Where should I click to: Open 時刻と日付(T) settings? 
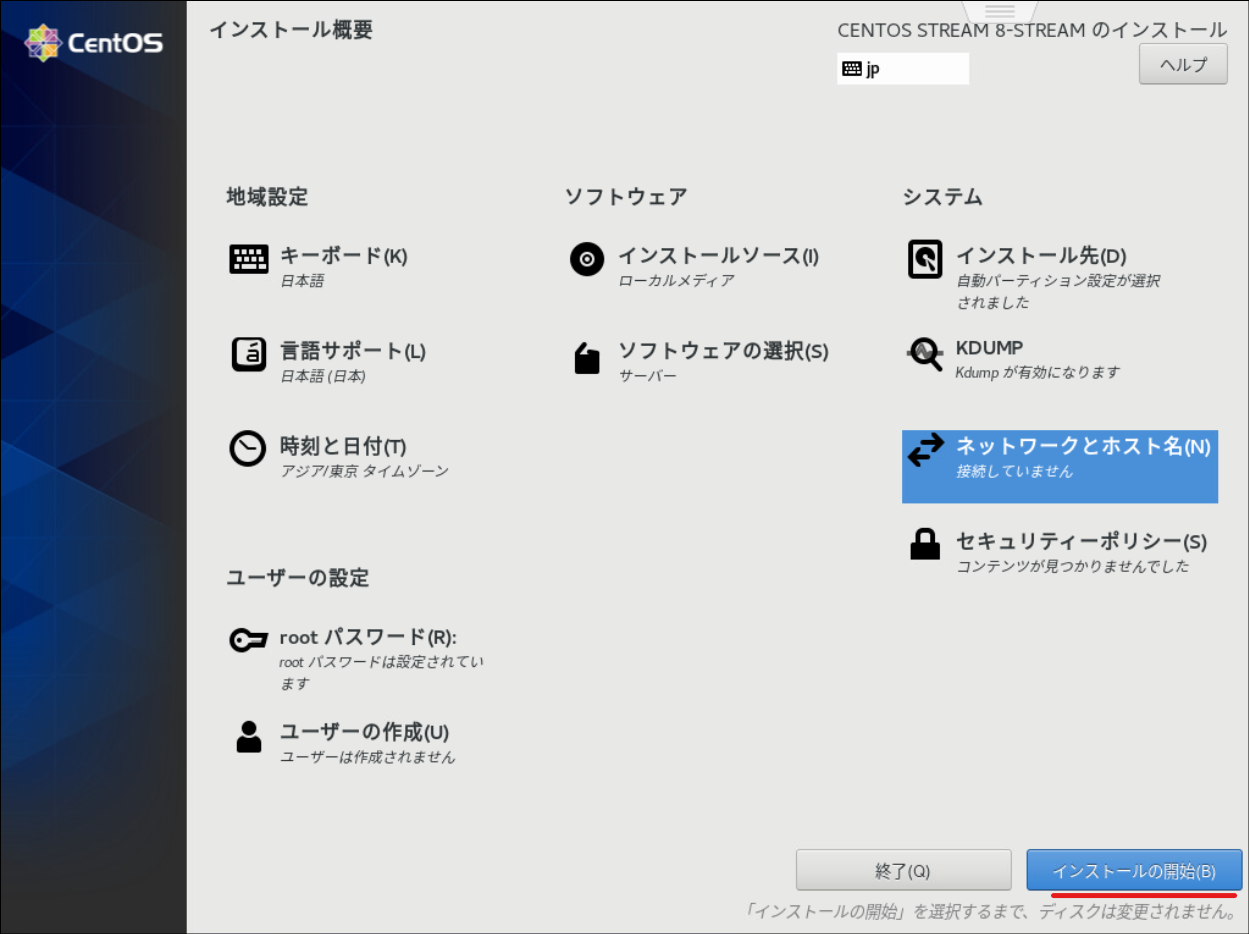pyautogui.click(x=343, y=446)
